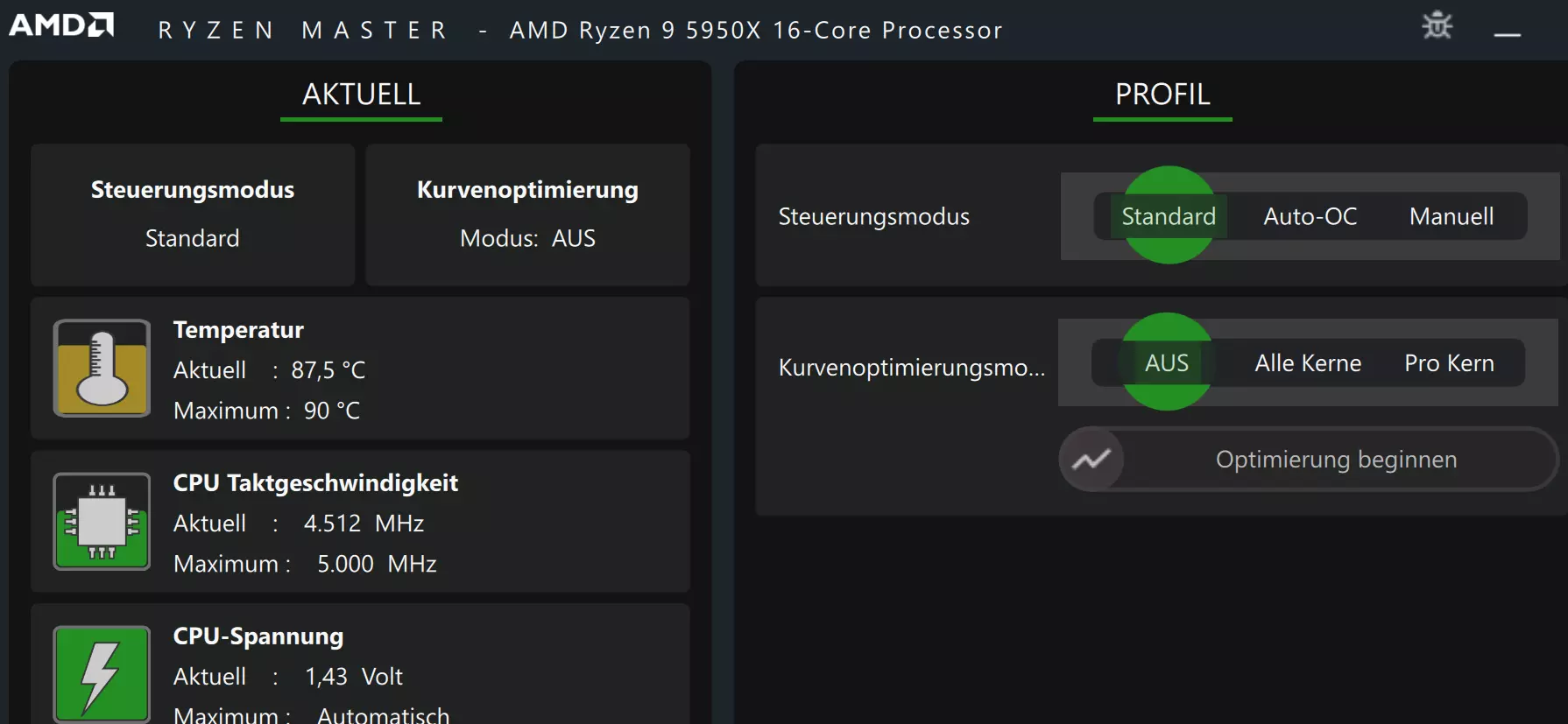
Task: Click the CPU Taktgeschwindigkeit heading
Action: click(x=315, y=483)
